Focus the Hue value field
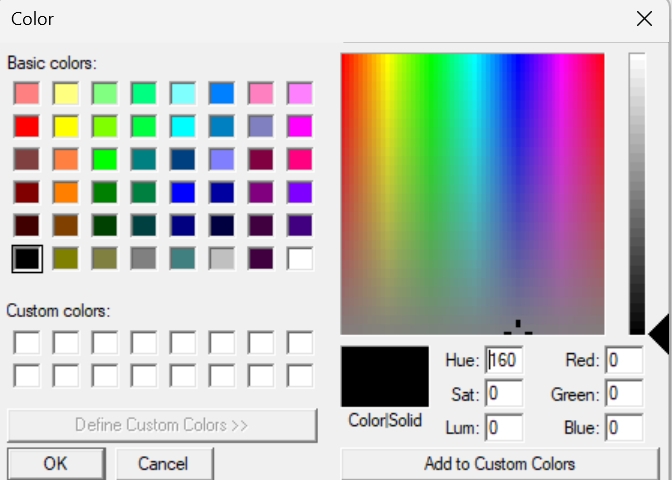Screen dimensions: 672x480 pyautogui.click(x=504, y=361)
